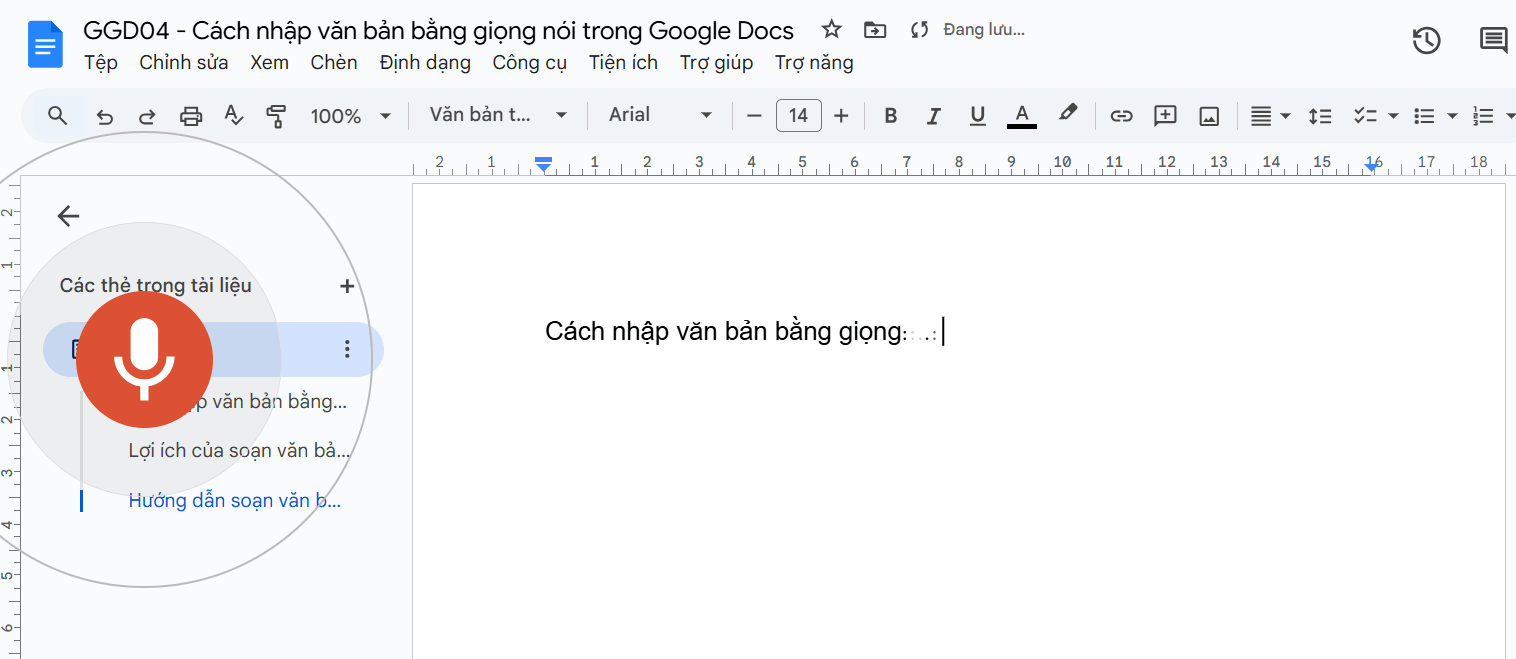
Task: Toggle italic formatting
Action: click(x=933, y=115)
